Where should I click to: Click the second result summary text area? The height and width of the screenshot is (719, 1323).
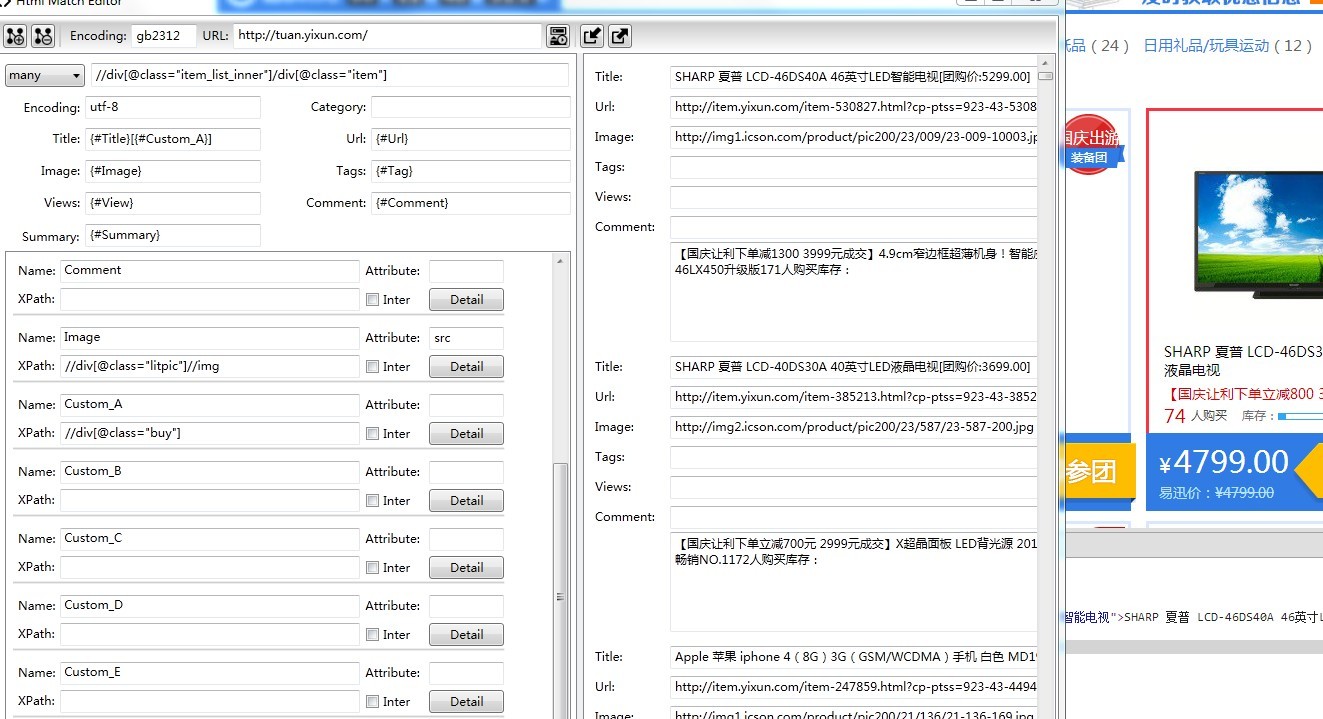853,582
